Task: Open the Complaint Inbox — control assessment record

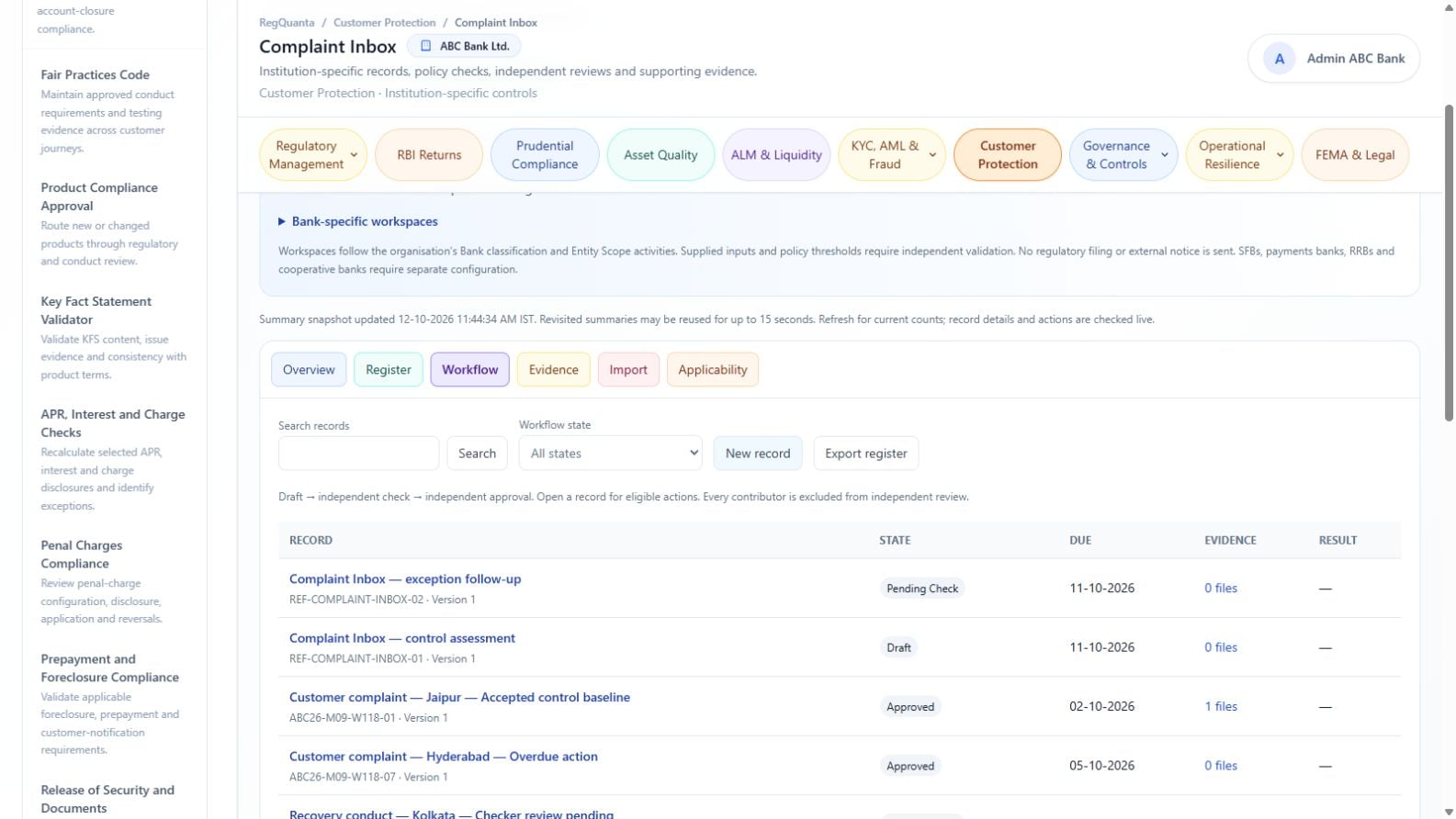Action: pos(402,638)
